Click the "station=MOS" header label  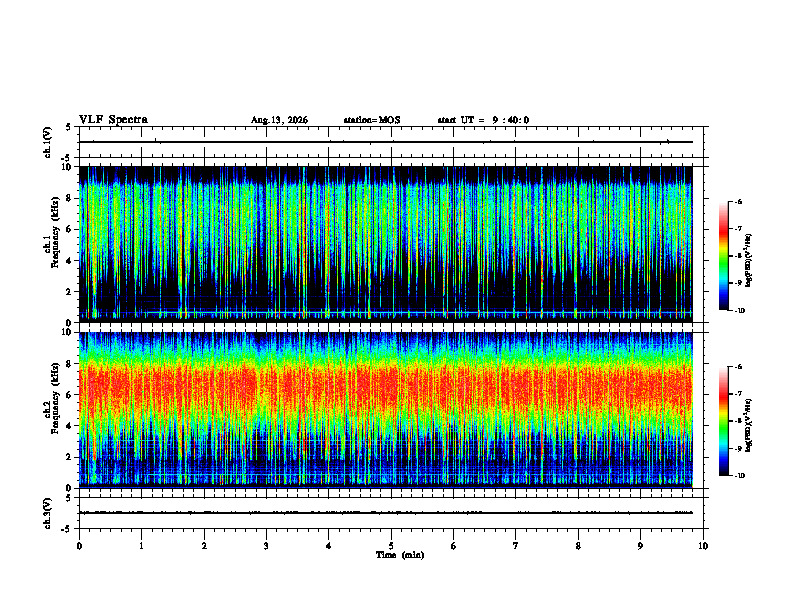(x=372, y=120)
